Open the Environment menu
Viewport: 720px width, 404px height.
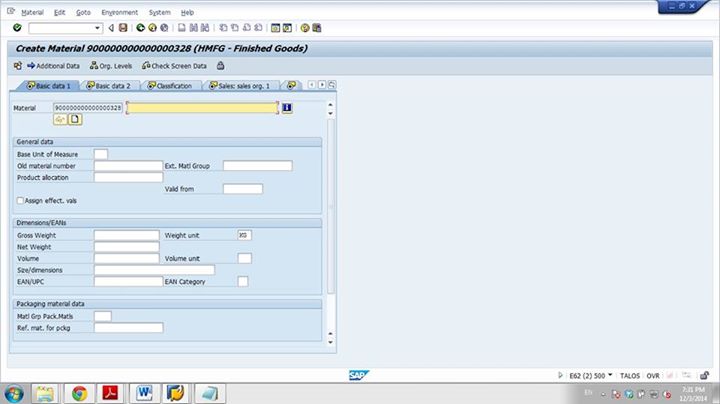point(119,12)
